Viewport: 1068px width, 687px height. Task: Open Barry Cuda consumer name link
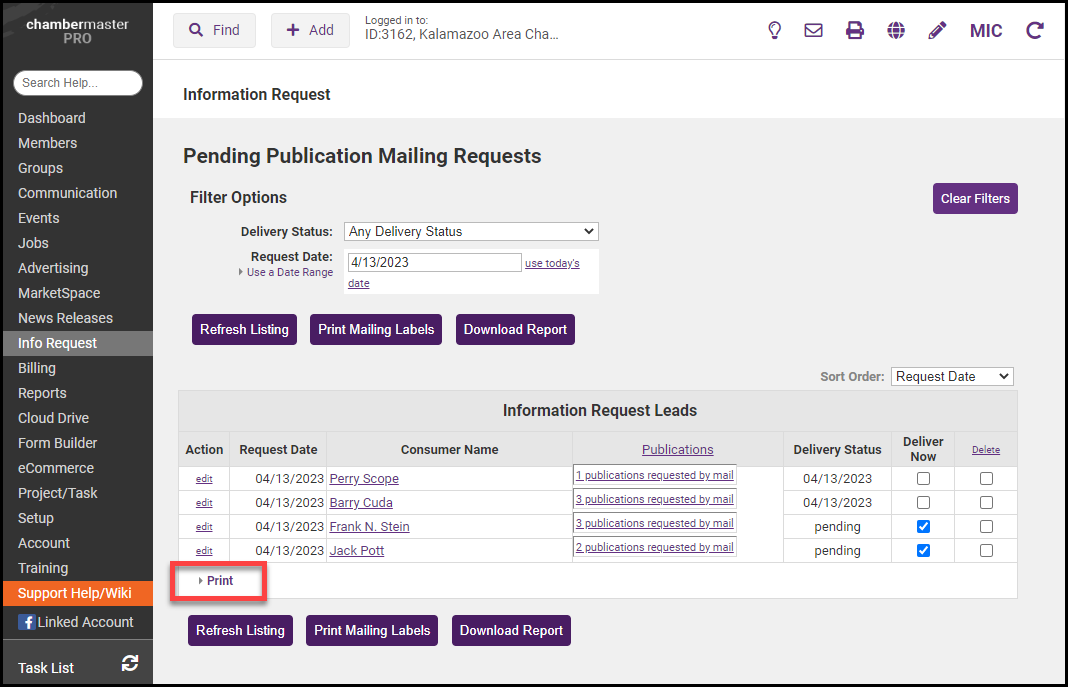click(x=361, y=502)
